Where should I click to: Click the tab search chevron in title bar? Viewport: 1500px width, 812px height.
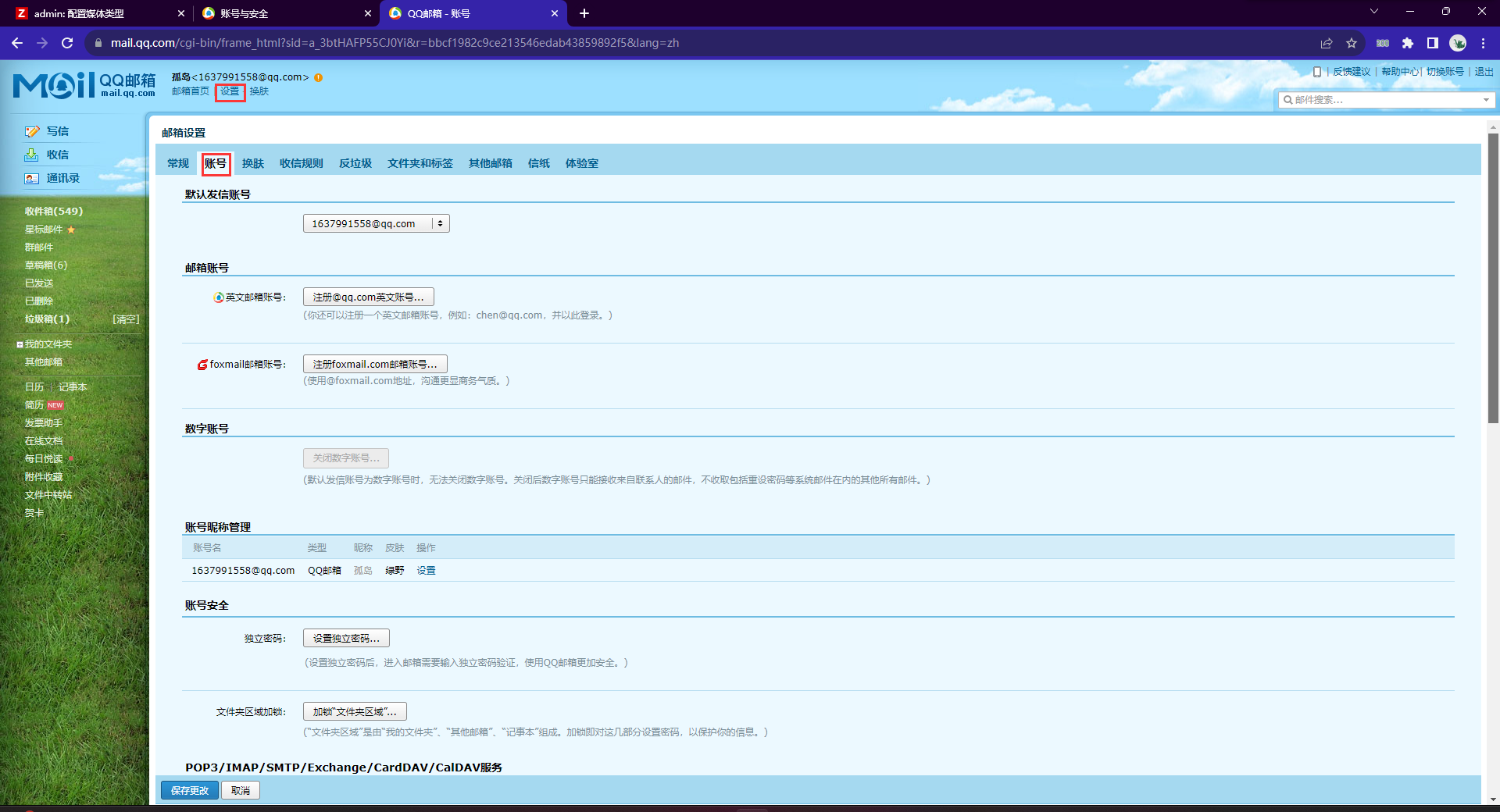(x=1374, y=11)
